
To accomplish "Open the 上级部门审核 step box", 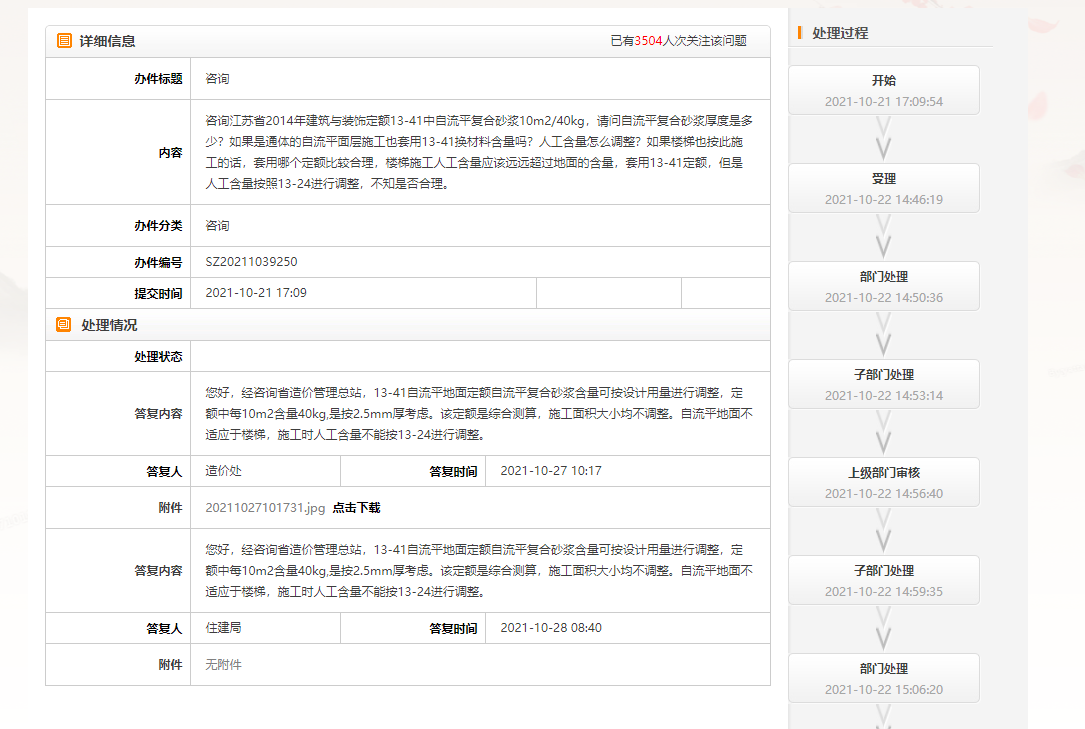I will pos(883,482).
